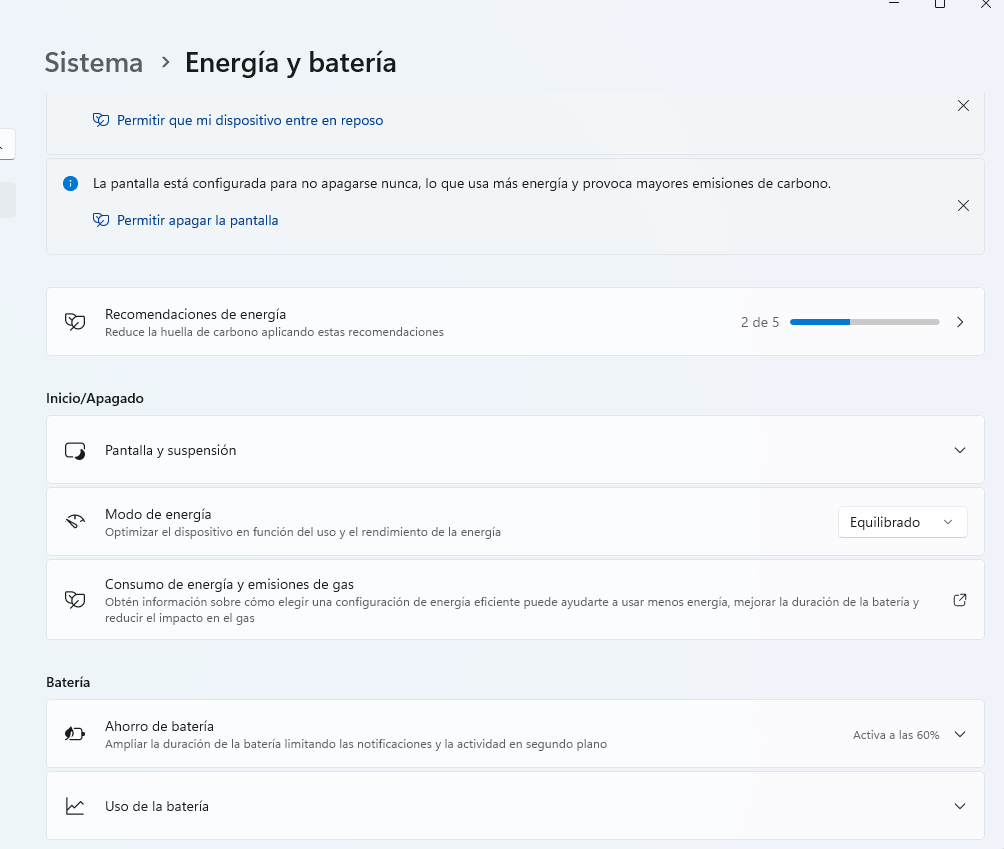Open external link icon for Consumo de energía
This screenshot has width=1004, height=849.
tap(960, 600)
